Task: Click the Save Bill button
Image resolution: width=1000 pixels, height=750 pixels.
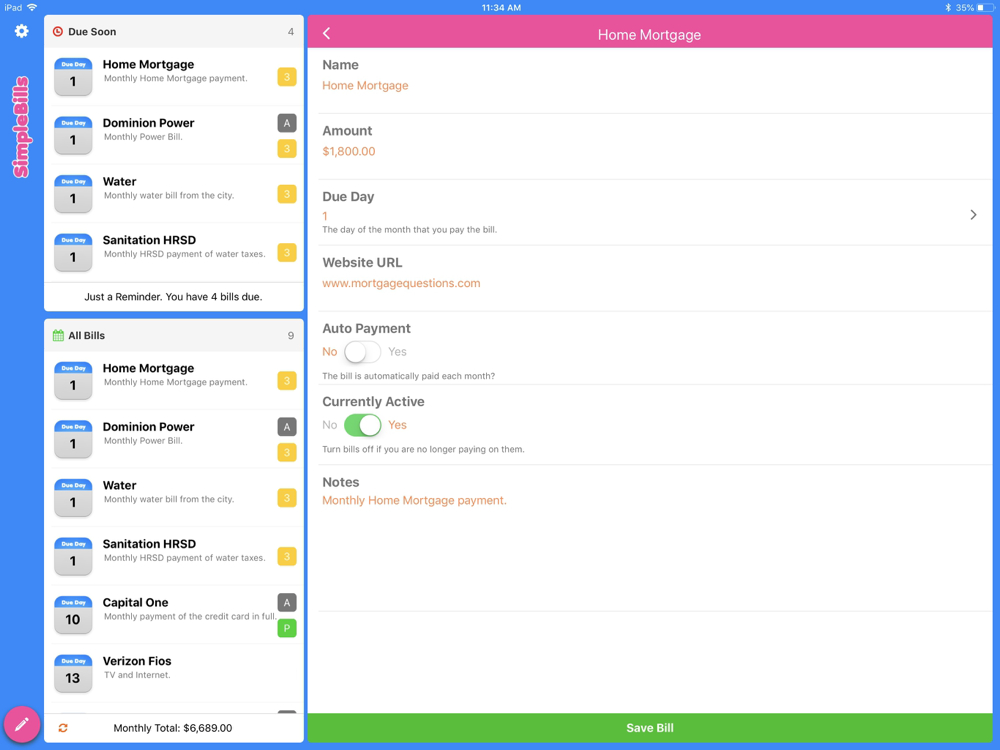Action: pos(650,728)
